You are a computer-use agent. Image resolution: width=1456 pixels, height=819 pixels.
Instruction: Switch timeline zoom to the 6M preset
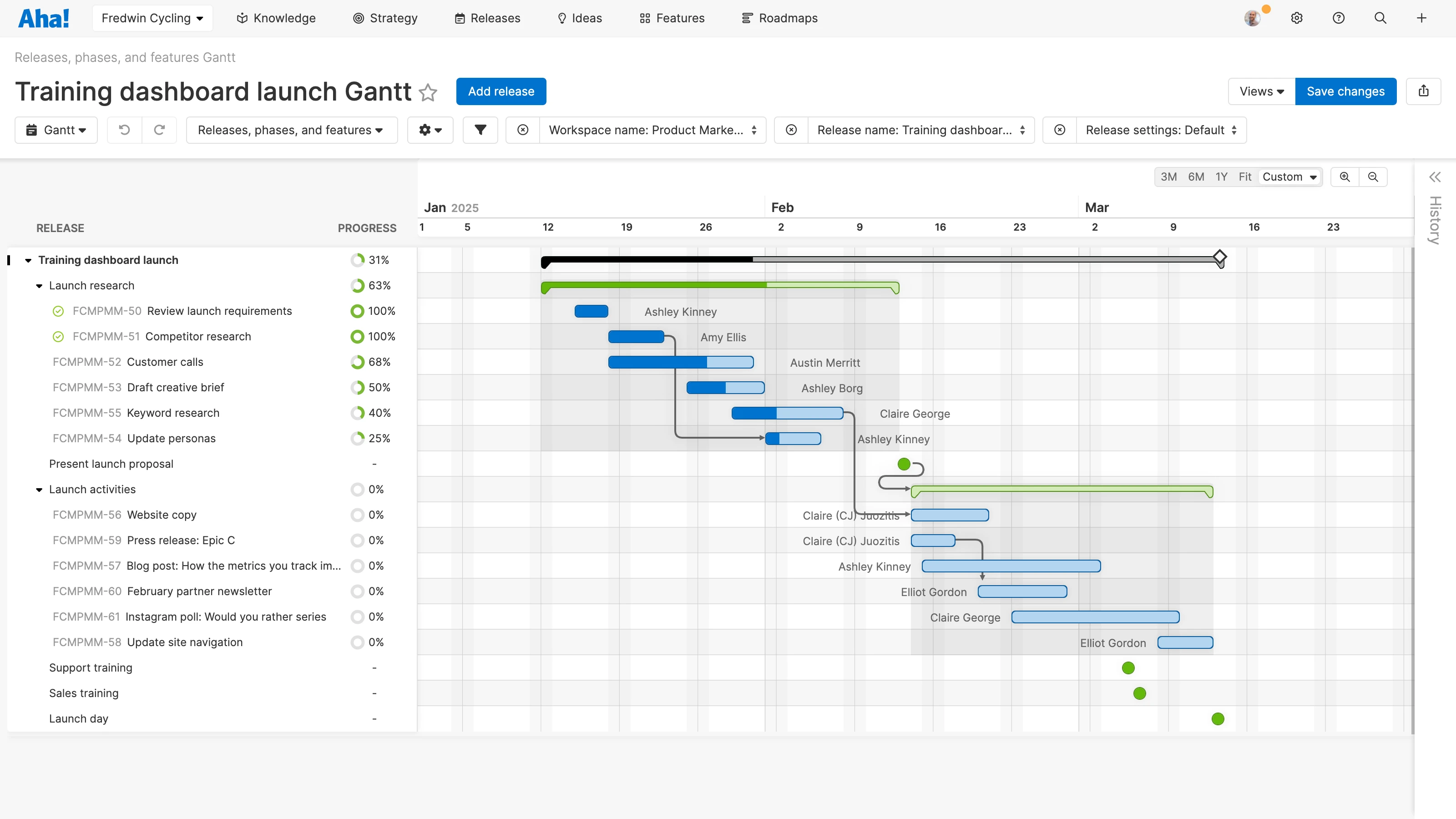pyautogui.click(x=1196, y=177)
